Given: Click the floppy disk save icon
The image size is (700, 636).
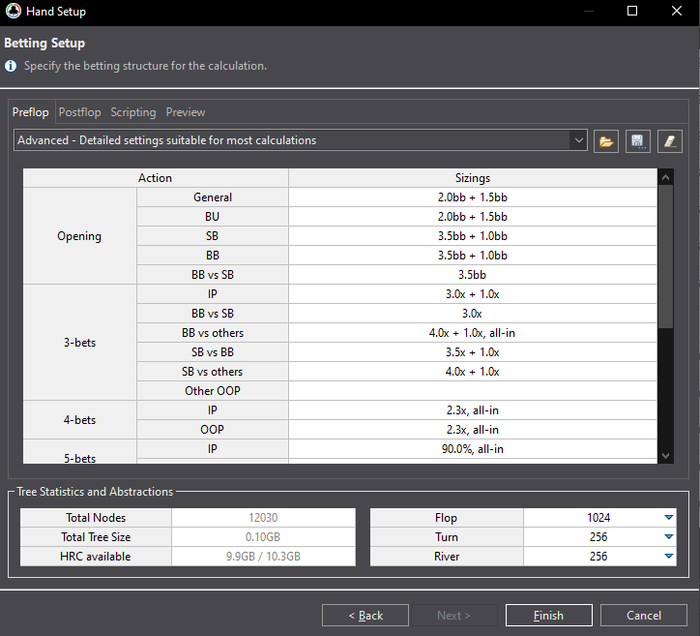Looking at the screenshot, I should (638, 141).
